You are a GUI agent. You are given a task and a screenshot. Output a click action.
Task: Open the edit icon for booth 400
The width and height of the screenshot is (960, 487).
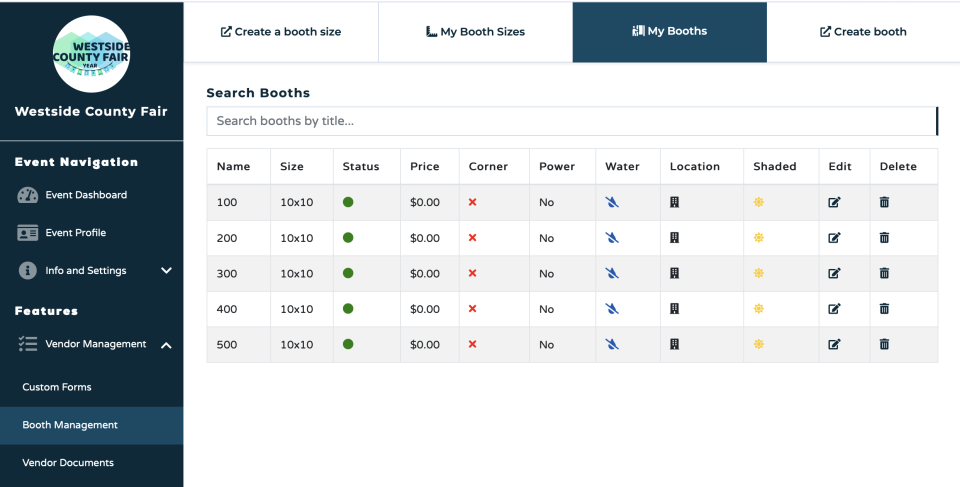pos(834,309)
